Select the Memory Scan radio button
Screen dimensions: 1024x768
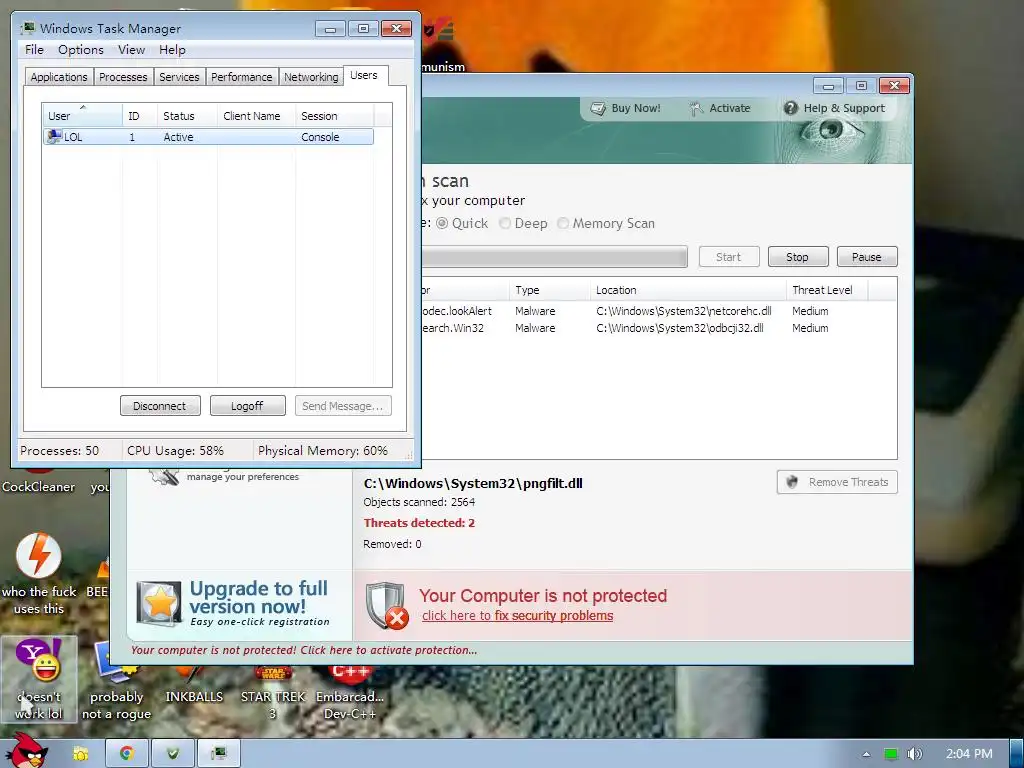click(563, 223)
